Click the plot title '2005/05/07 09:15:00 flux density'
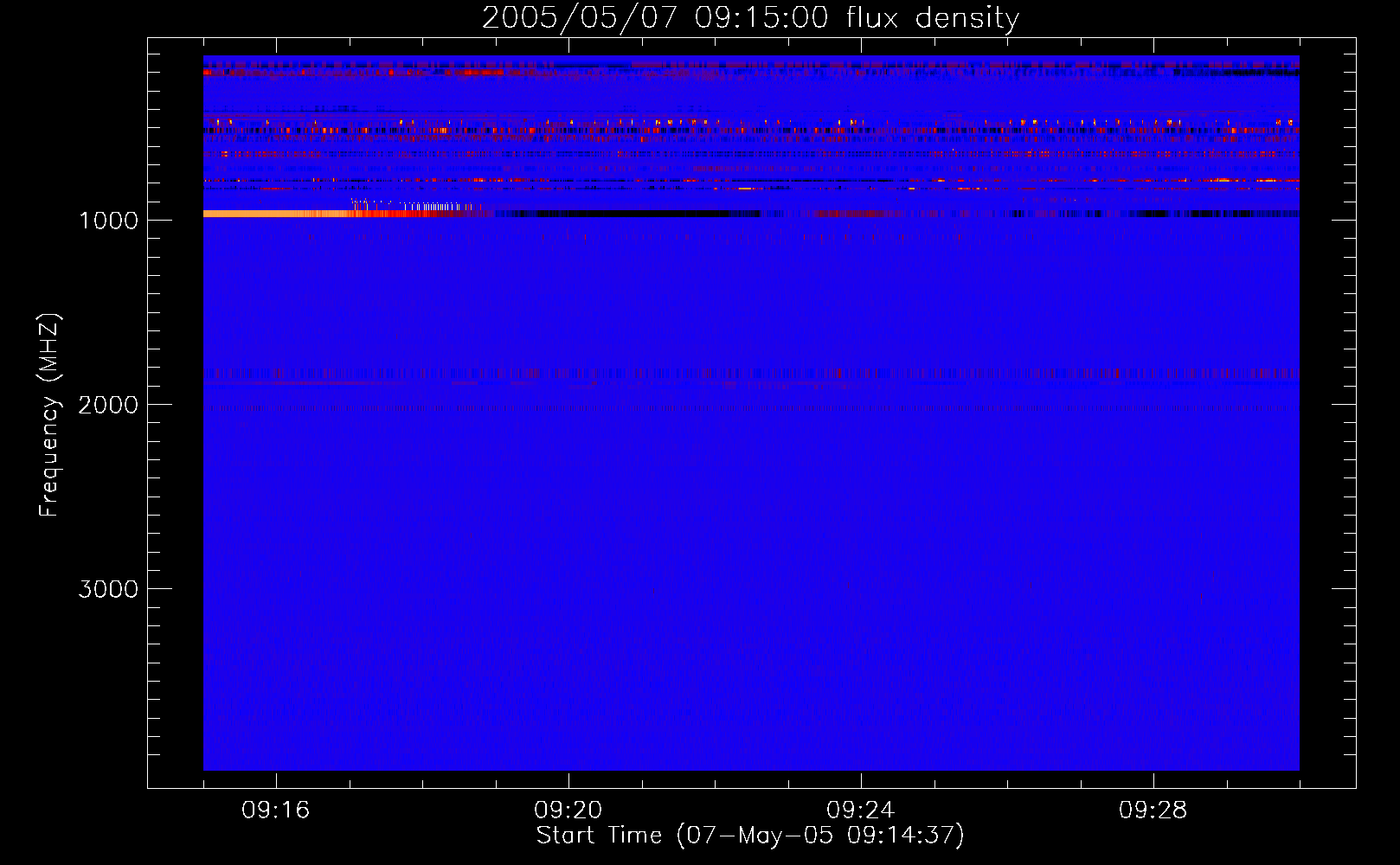This screenshot has width=1400, height=865. (750, 18)
